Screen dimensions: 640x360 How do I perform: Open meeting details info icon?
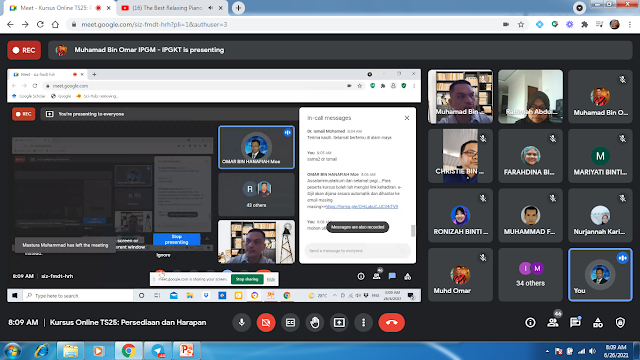click(530, 322)
